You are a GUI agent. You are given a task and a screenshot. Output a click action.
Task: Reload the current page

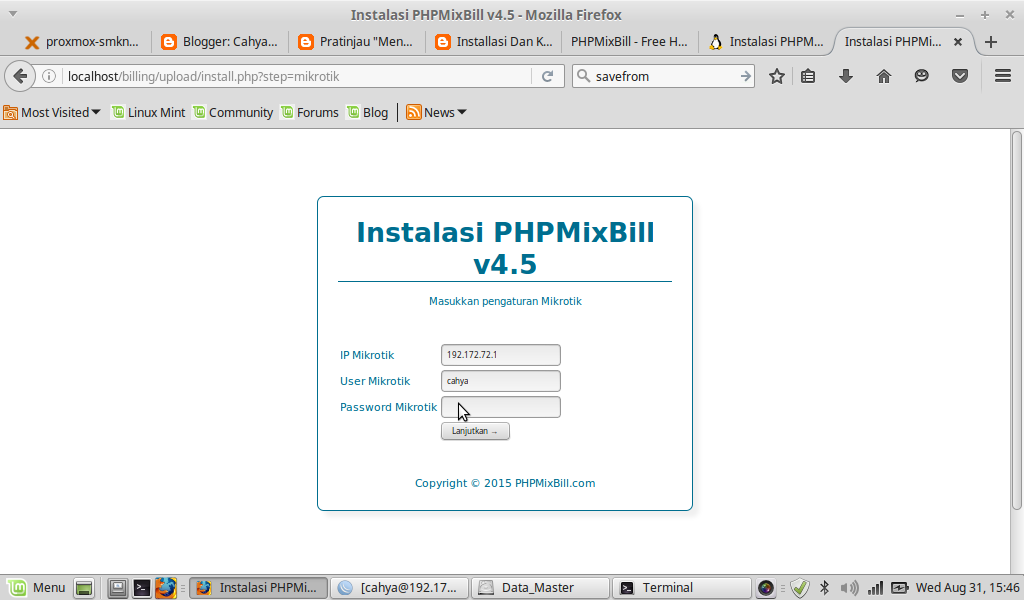point(547,76)
